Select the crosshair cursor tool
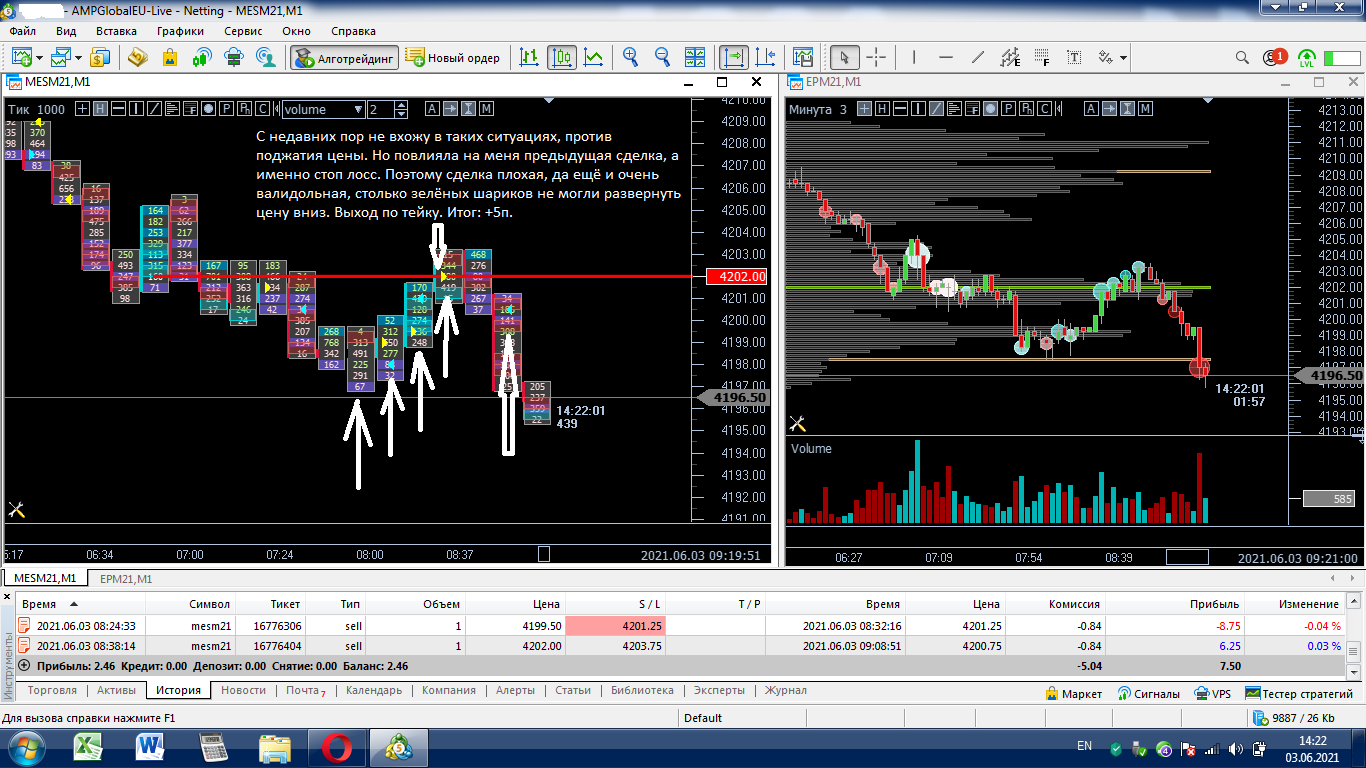Viewport: 1366px width, 768px height. [876, 57]
